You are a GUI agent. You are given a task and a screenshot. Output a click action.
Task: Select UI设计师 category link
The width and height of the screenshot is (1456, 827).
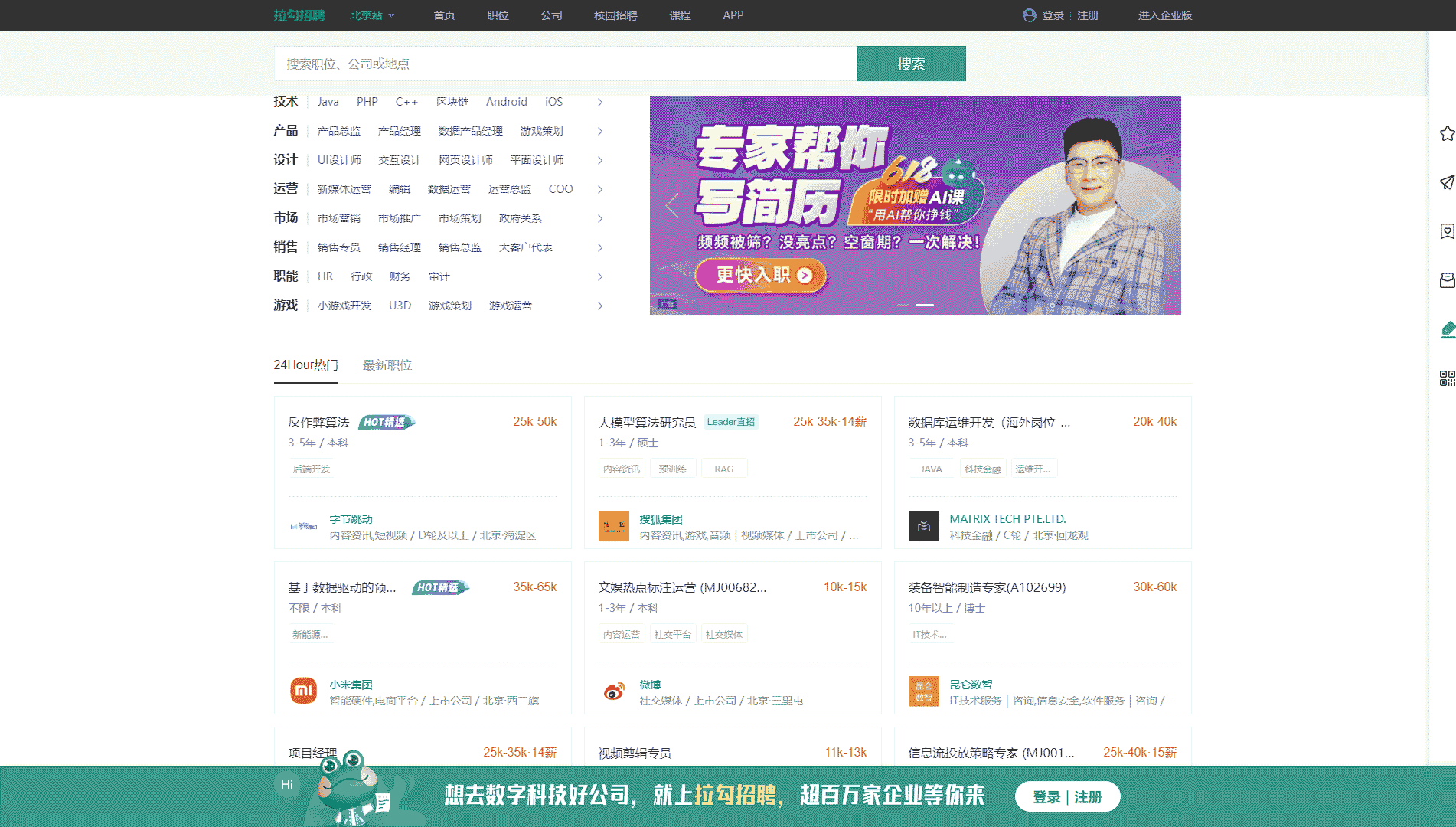339,160
